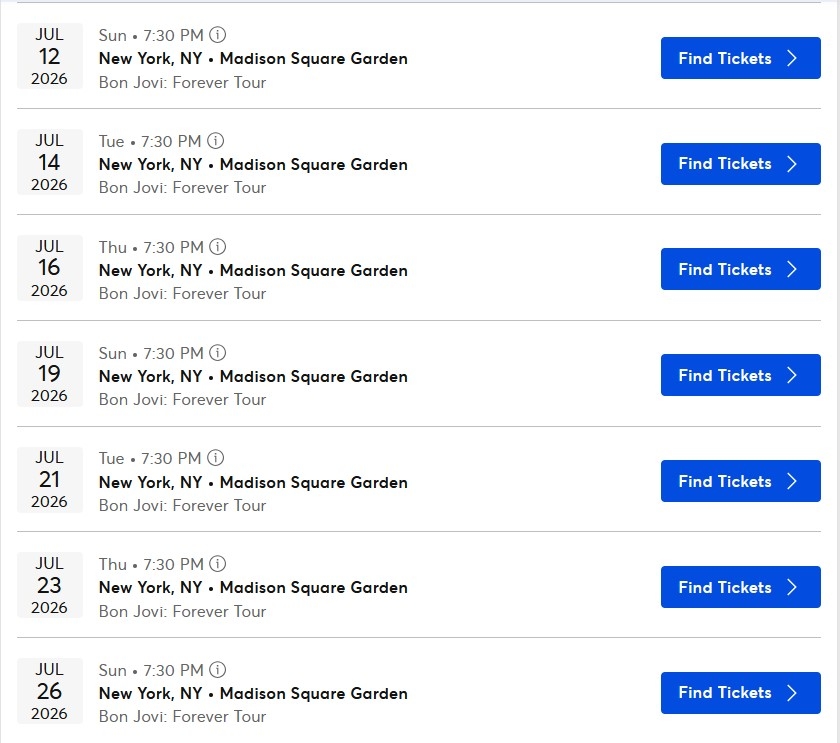This screenshot has height=743, width=840.
Task: Open the Jul 12 Madison Square Garden listing
Action: coord(253,58)
